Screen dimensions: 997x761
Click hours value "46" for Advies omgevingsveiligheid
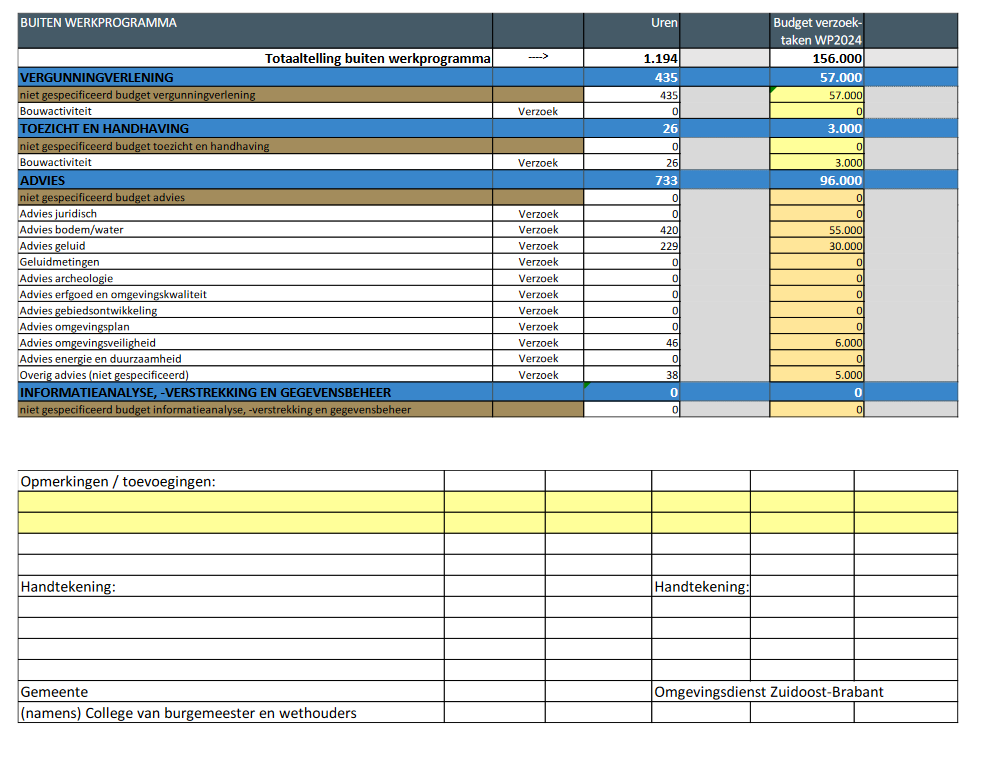pyautogui.click(x=672, y=343)
